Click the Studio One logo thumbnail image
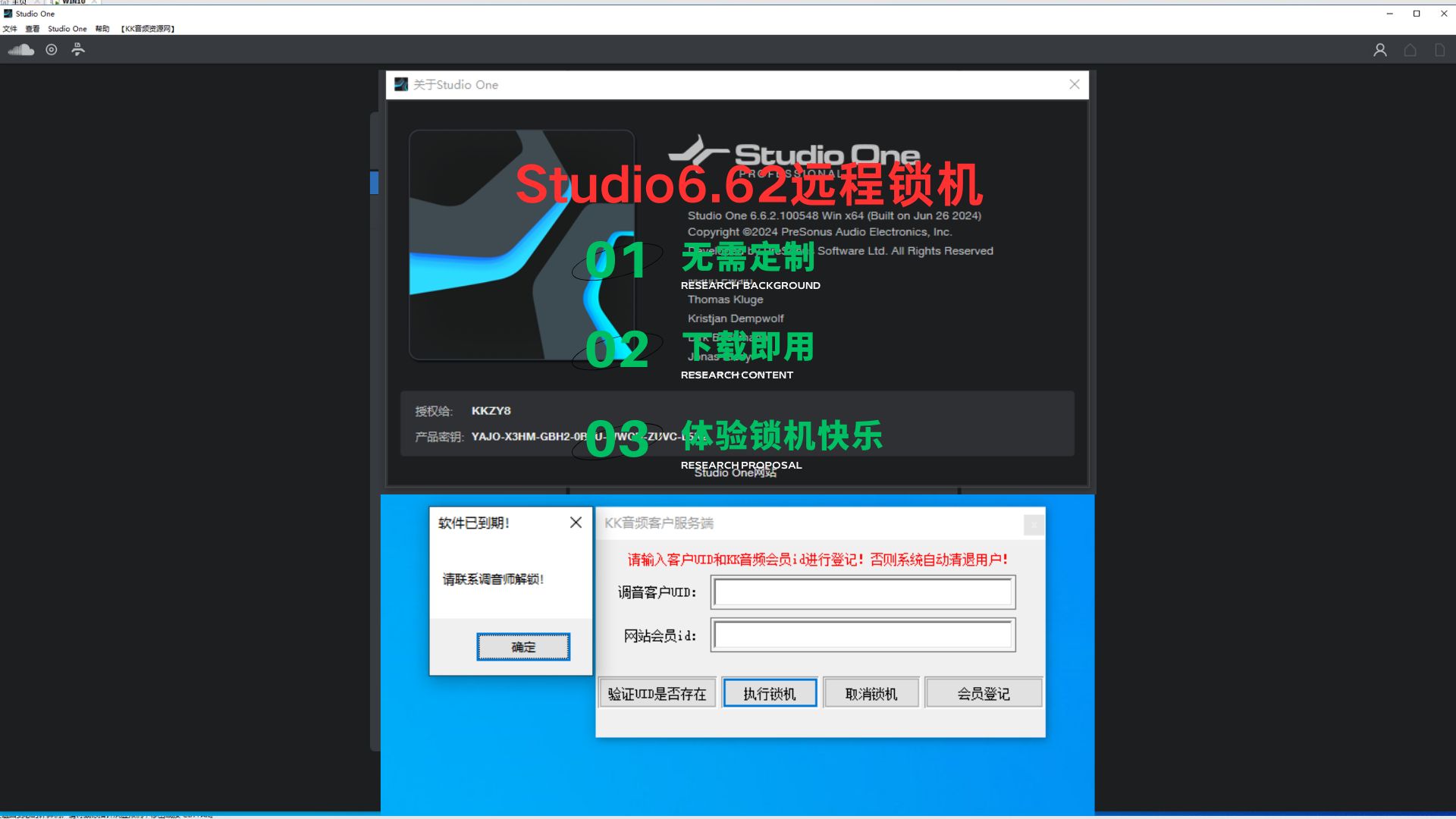Image resolution: width=1456 pixels, height=819 pixels. pos(522,245)
